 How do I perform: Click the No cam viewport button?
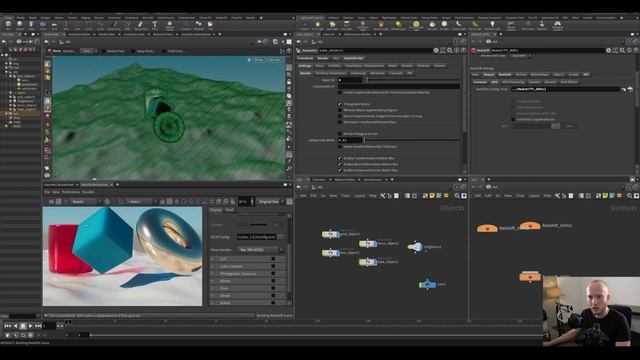click(x=275, y=60)
